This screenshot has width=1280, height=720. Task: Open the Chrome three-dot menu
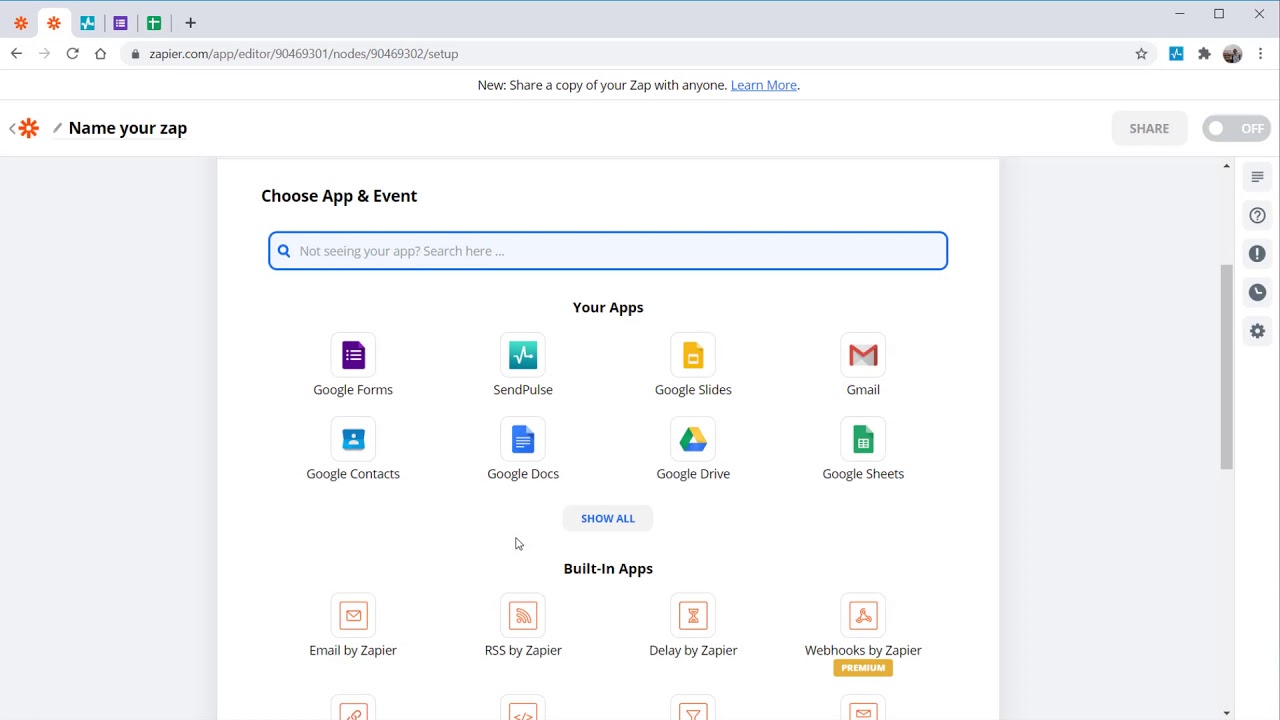coord(1260,54)
